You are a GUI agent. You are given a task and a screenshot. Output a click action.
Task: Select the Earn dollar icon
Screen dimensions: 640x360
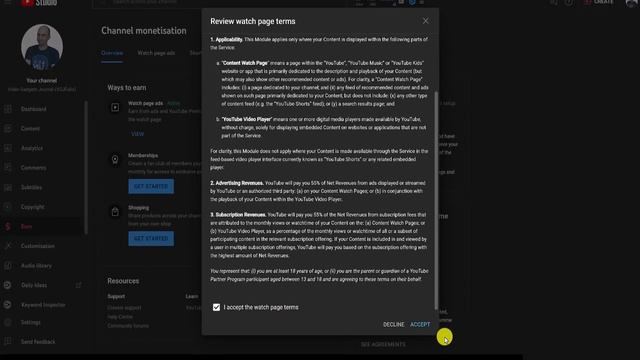[8, 227]
